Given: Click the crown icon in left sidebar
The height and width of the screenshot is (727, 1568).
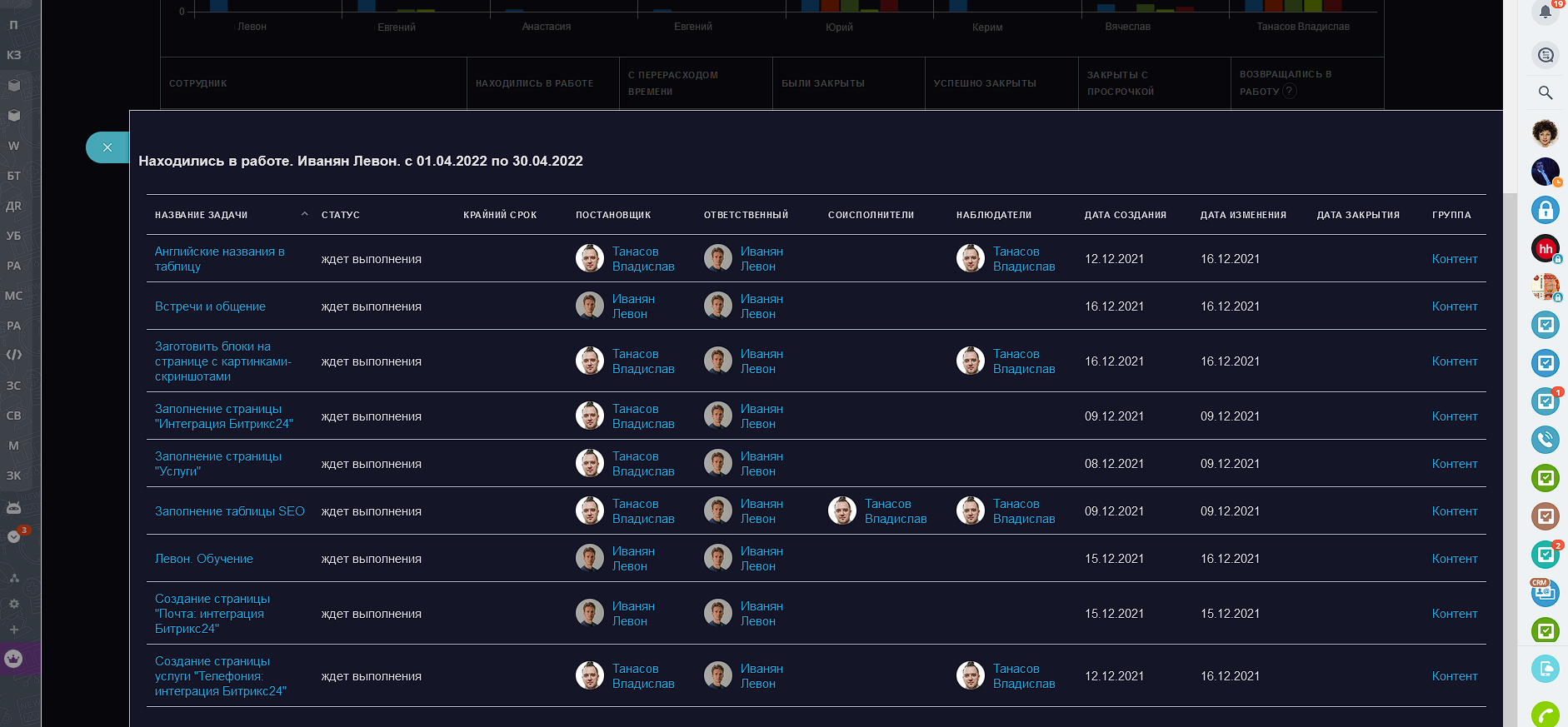Looking at the screenshot, I should click(14, 658).
